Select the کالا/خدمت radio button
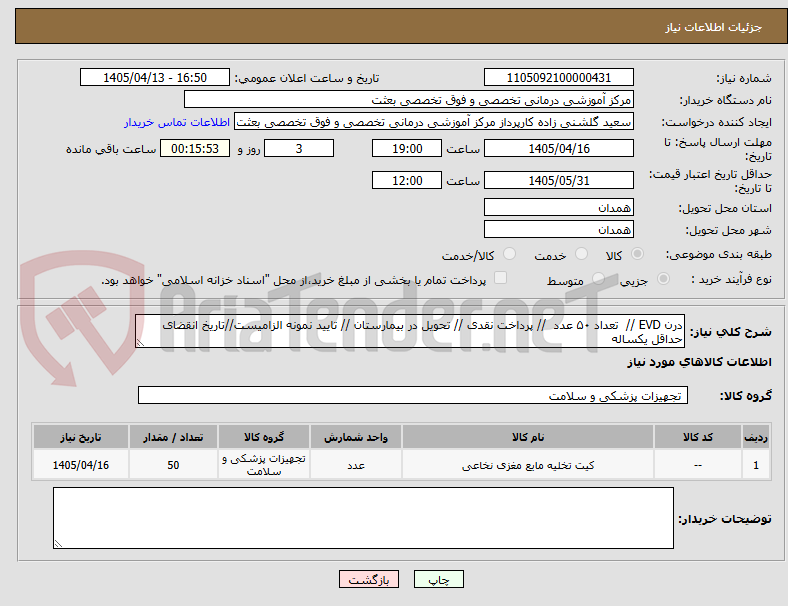Screen dimensions: 788x606 510,254
